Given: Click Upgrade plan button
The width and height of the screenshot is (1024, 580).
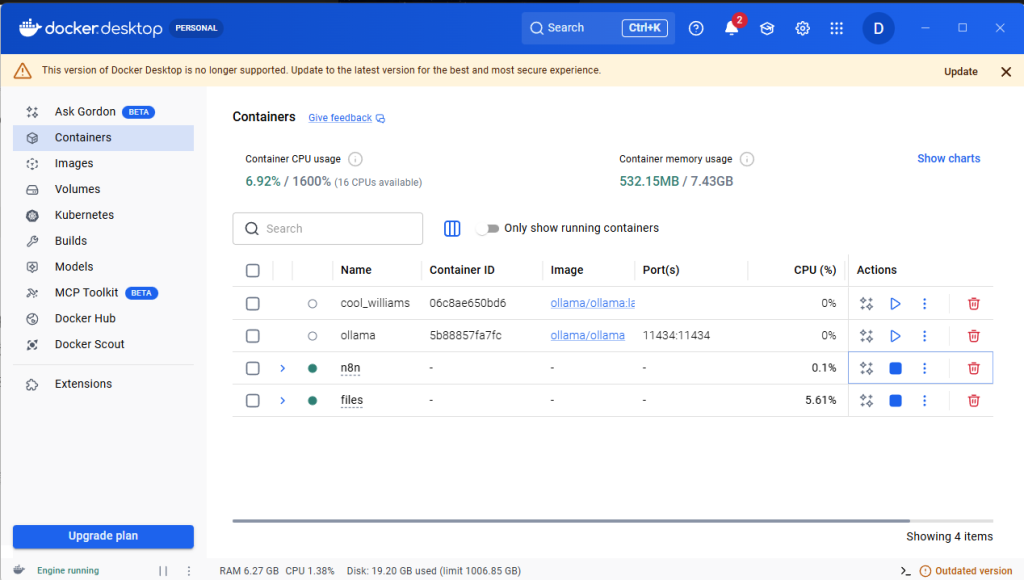Looking at the screenshot, I should (103, 536).
